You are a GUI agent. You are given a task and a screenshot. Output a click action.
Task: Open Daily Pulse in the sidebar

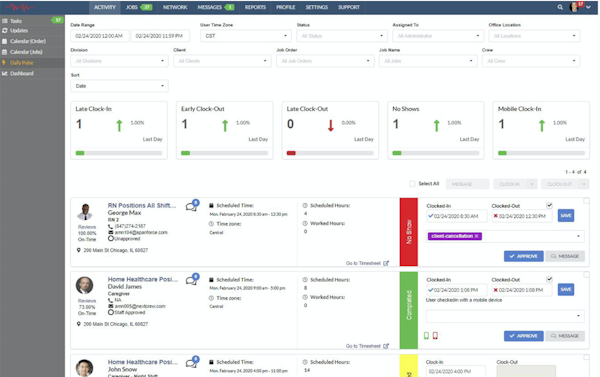(21, 63)
